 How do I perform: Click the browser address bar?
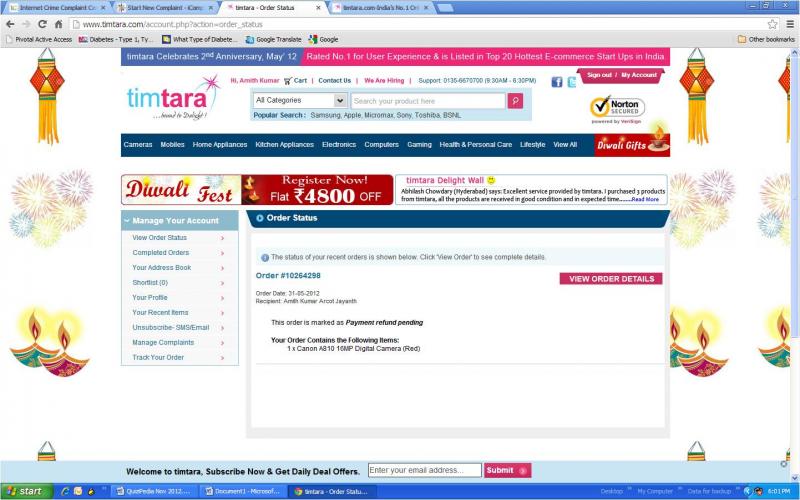pyautogui.click(x=416, y=24)
